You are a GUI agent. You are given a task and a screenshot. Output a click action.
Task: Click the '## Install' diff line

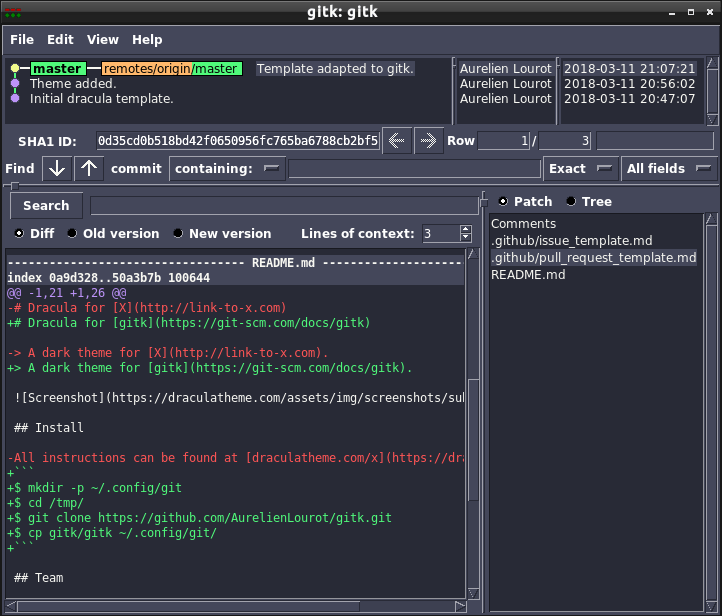coord(49,428)
